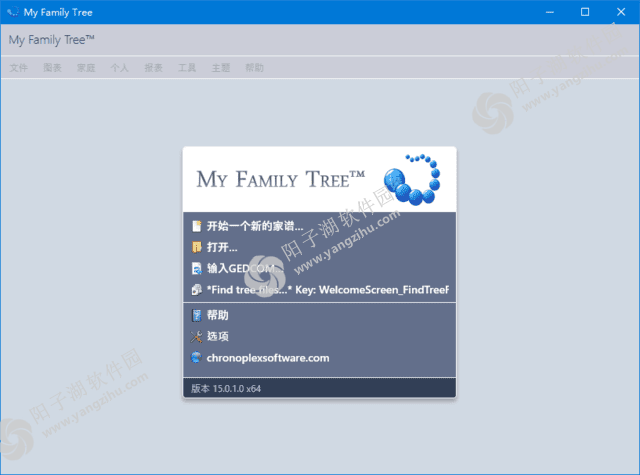
Task: Choose 输入GEDCOM... to import a file
Action: point(245,269)
